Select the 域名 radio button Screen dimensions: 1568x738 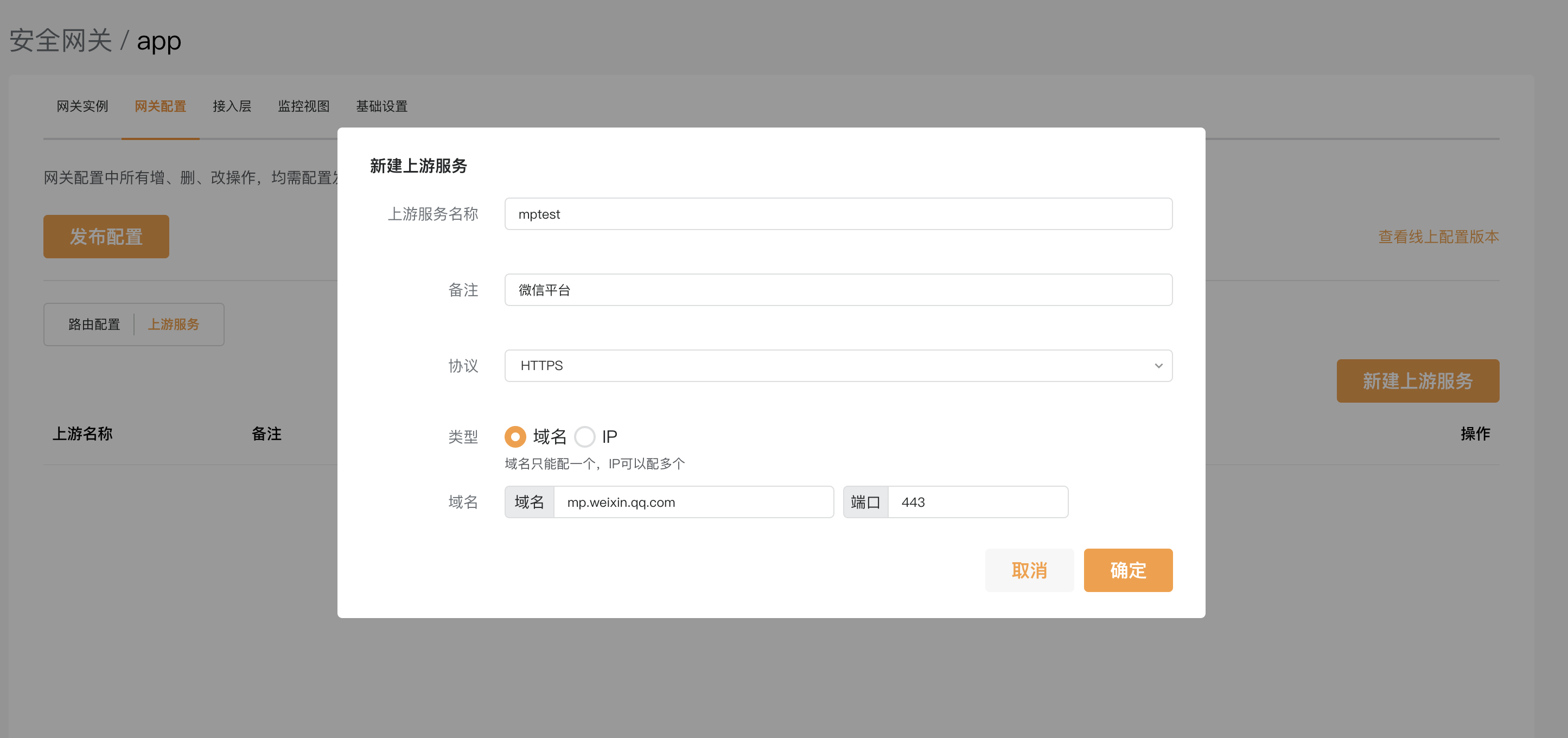(x=515, y=437)
